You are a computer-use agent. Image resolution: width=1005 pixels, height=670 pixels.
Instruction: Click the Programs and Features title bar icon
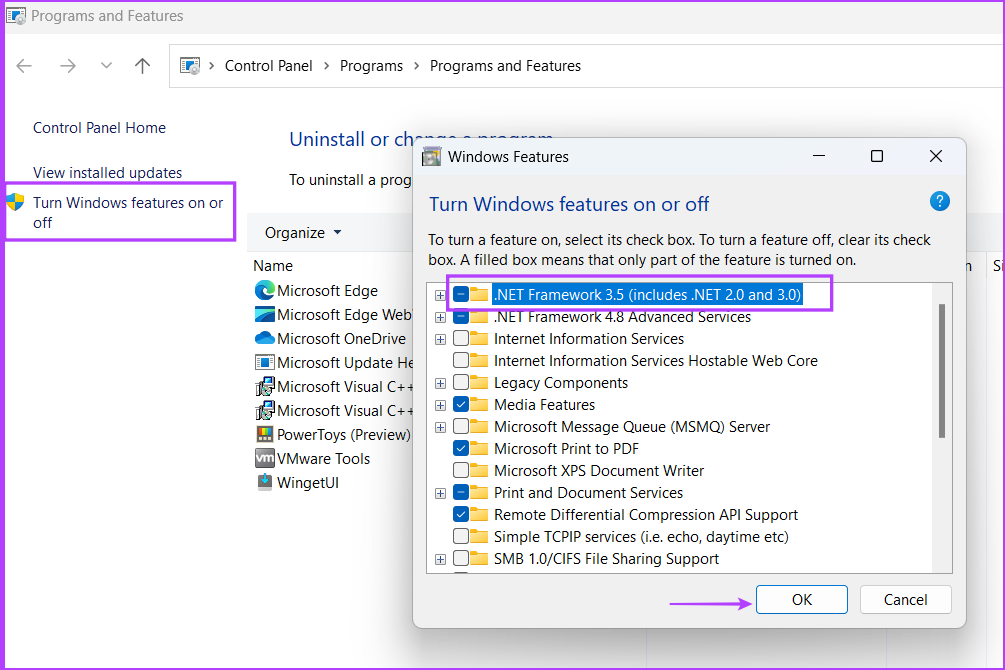(x=15, y=15)
